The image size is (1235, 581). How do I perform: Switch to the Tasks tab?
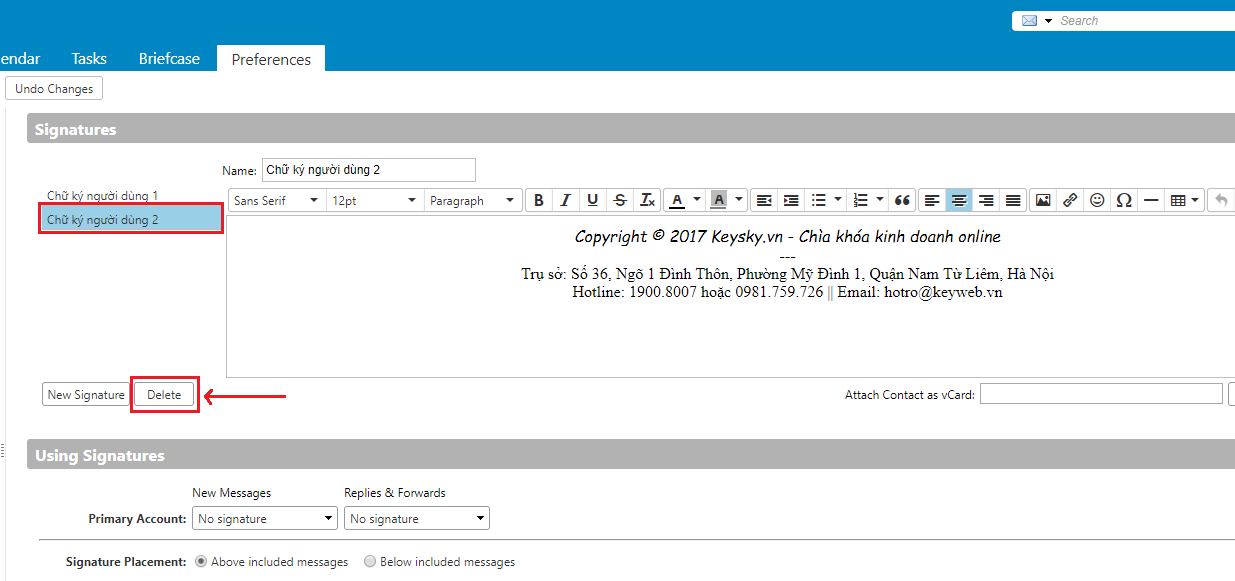pyautogui.click(x=89, y=59)
